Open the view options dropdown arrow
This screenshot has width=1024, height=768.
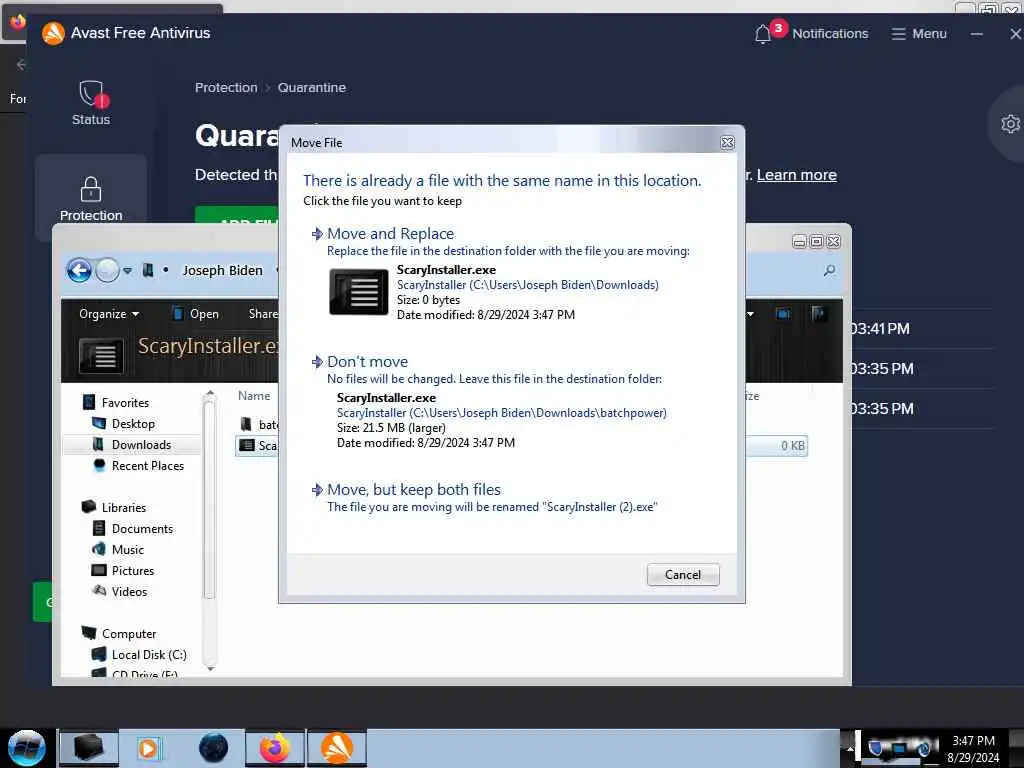[751, 314]
